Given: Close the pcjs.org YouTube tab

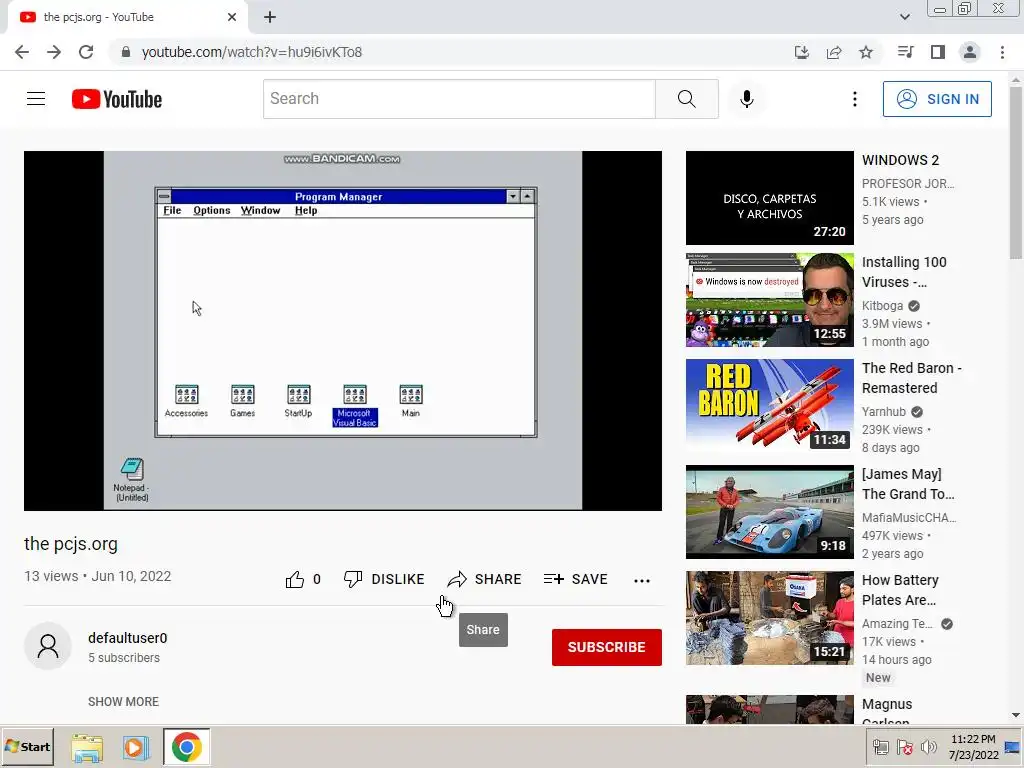Looking at the screenshot, I should click(232, 17).
